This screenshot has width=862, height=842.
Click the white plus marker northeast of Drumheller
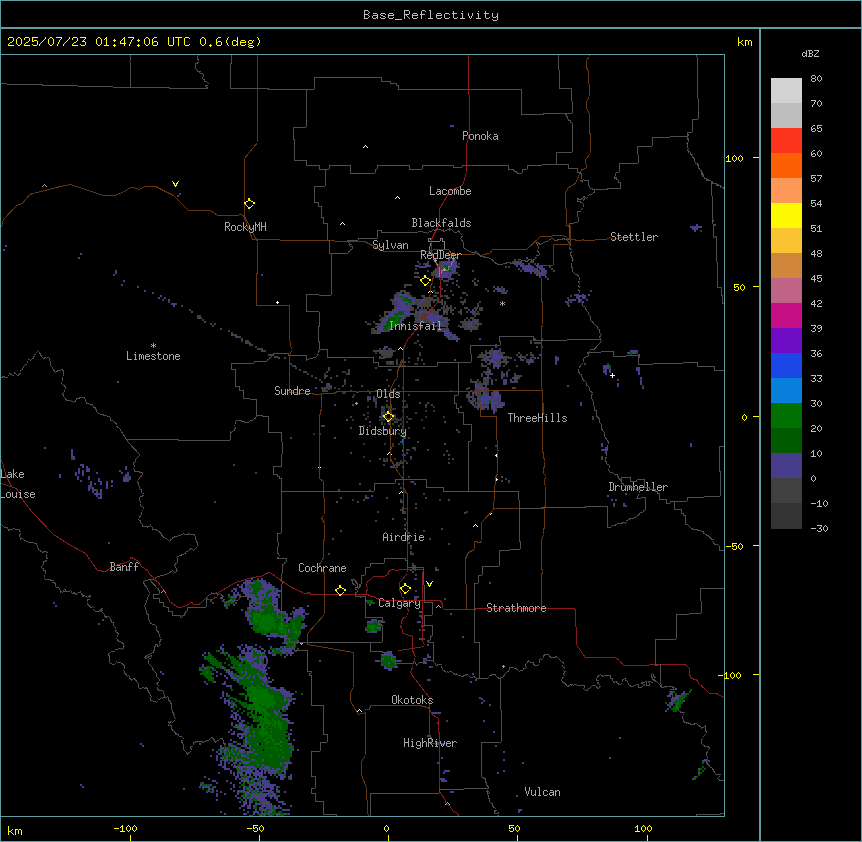pos(612,375)
